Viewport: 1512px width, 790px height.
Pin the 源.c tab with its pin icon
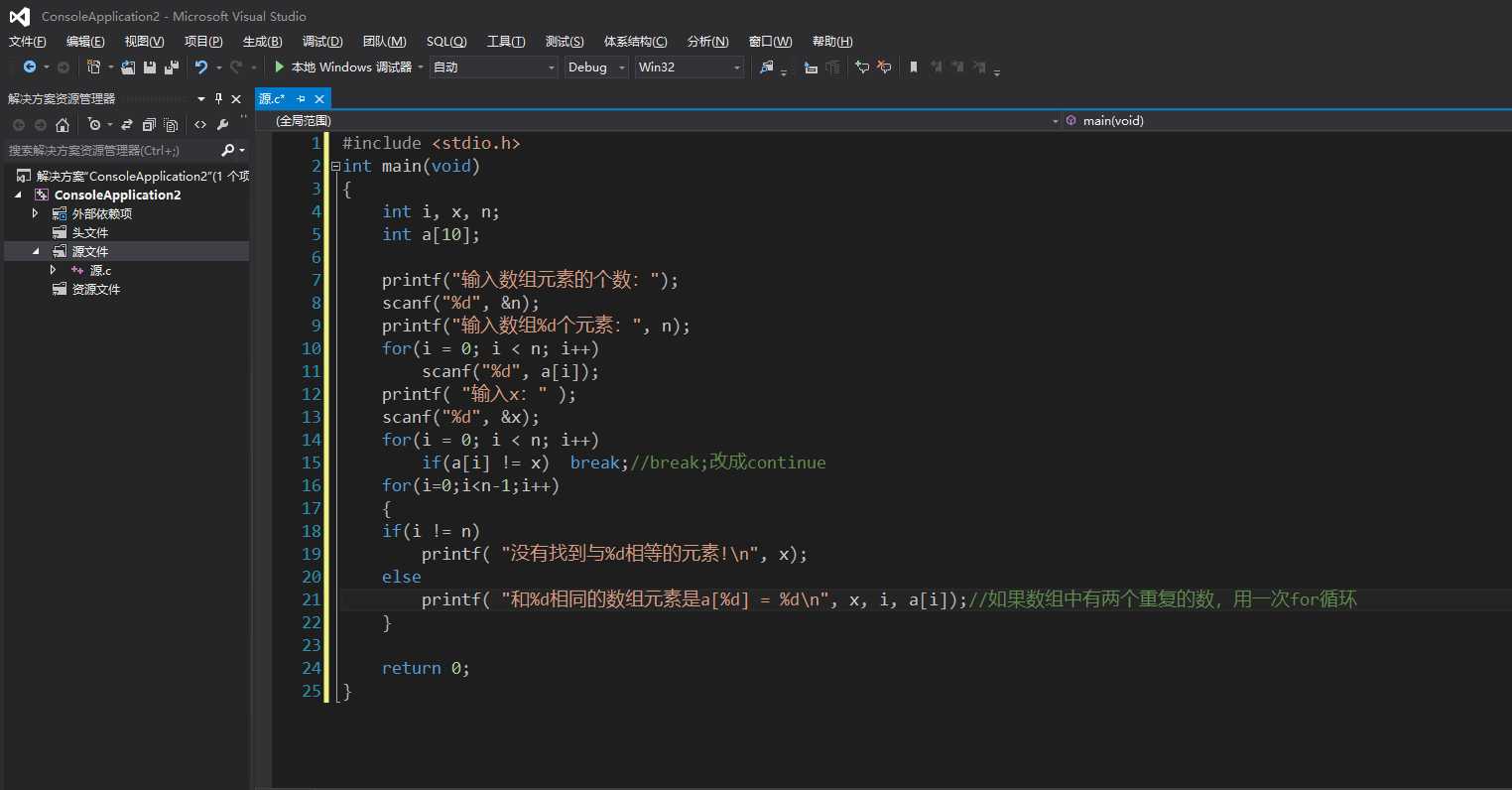(x=301, y=99)
